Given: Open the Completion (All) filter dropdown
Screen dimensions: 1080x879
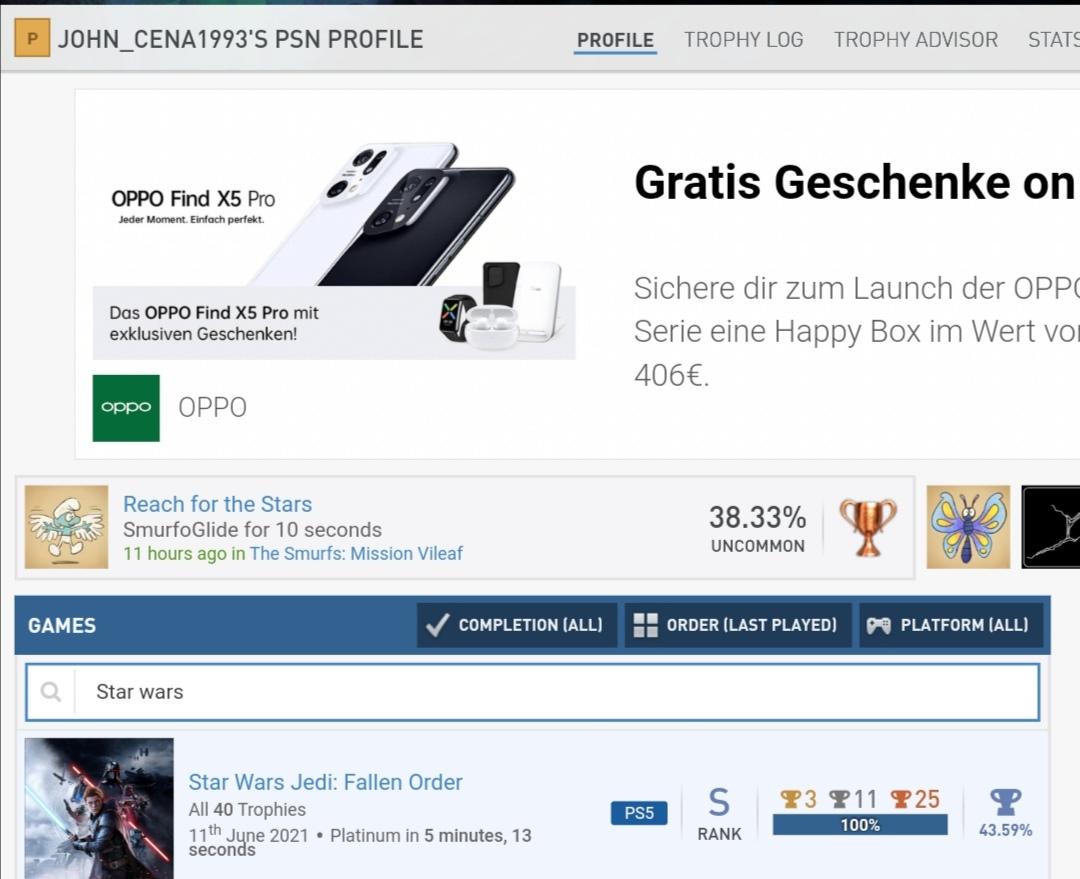Looking at the screenshot, I should [x=517, y=625].
